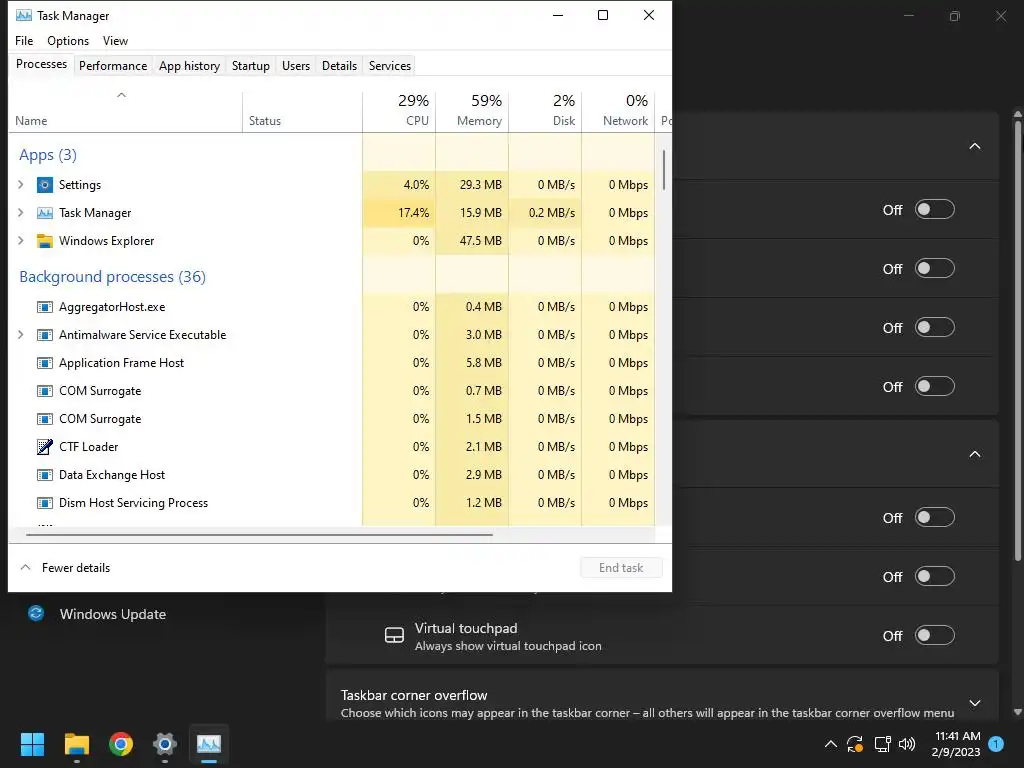Toggle the Virtual touchpad switch in Settings
Viewport: 1024px width, 768px height.
pos(935,635)
